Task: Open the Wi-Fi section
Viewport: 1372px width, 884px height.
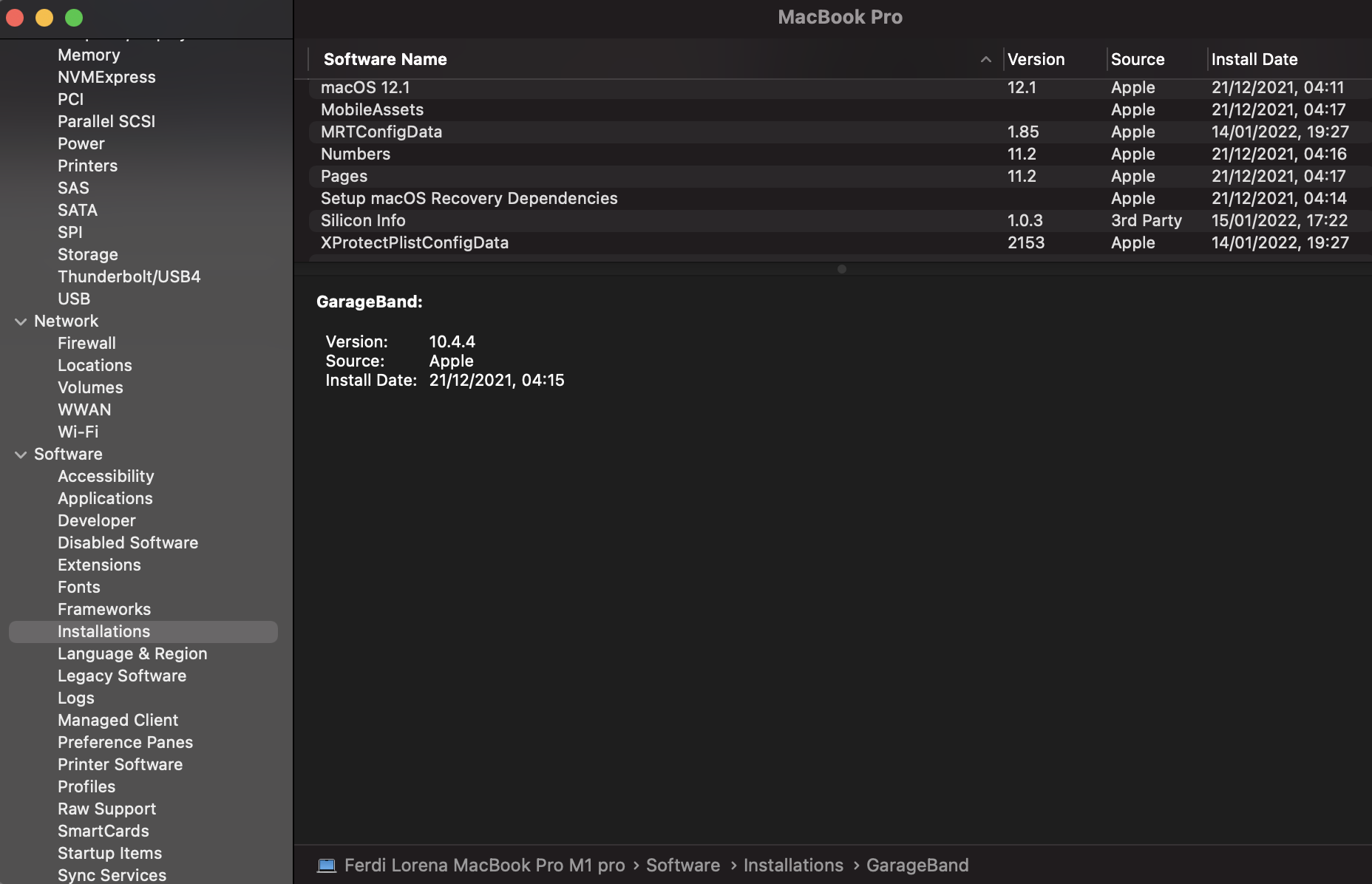Action: (x=78, y=432)
